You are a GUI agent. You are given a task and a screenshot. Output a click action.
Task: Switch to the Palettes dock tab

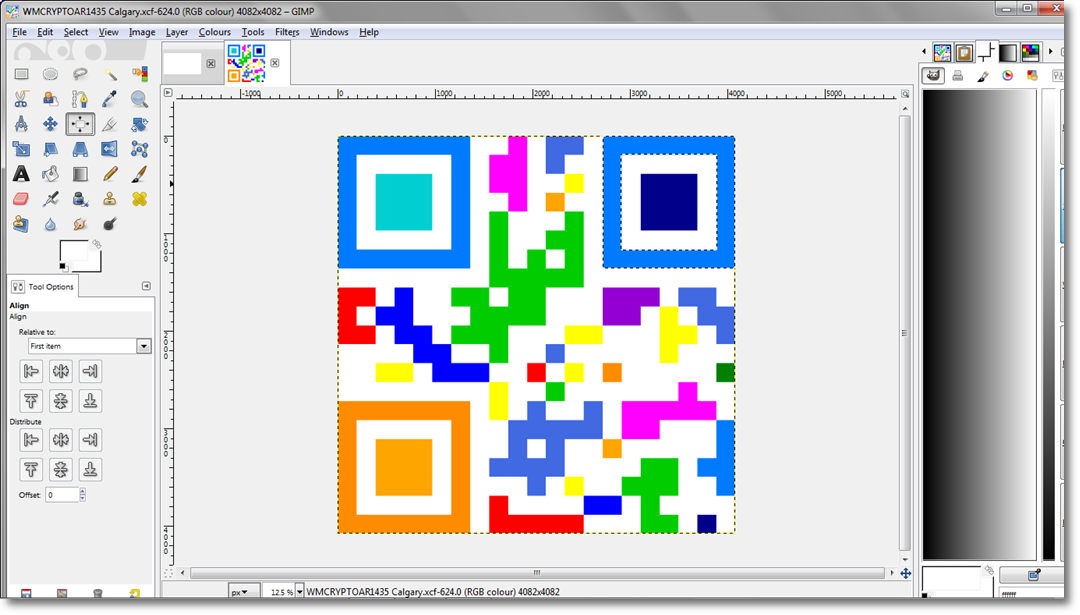click(1030, 52)
